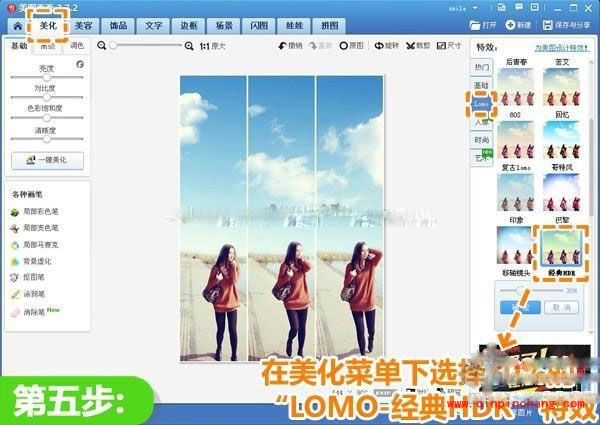
Task: Open the 边框 tab
Action: pyautogui.click(x=189, y=26)
